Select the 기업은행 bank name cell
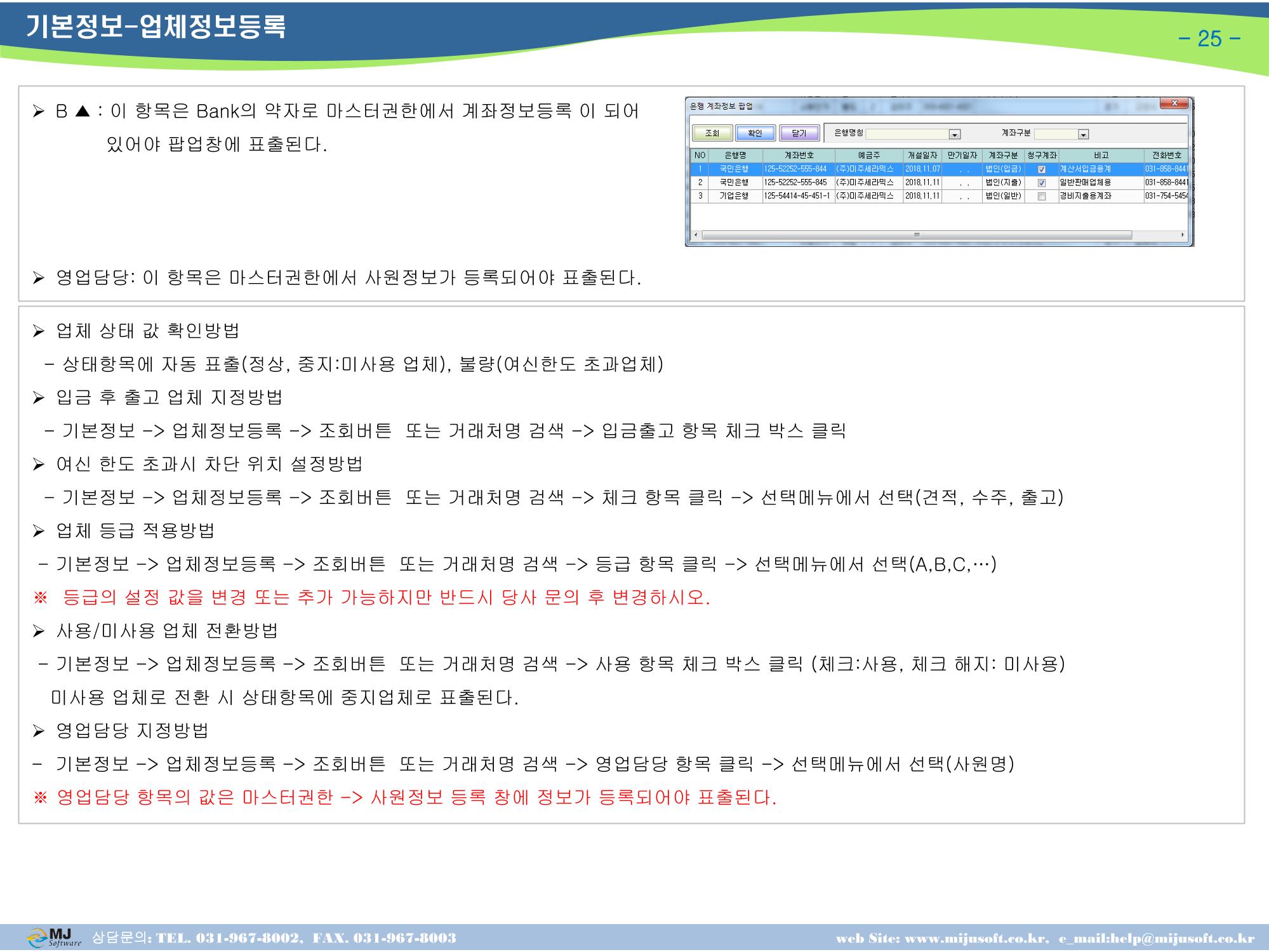The height and width of the screenshot is (952, 1269). click(735, 196)
